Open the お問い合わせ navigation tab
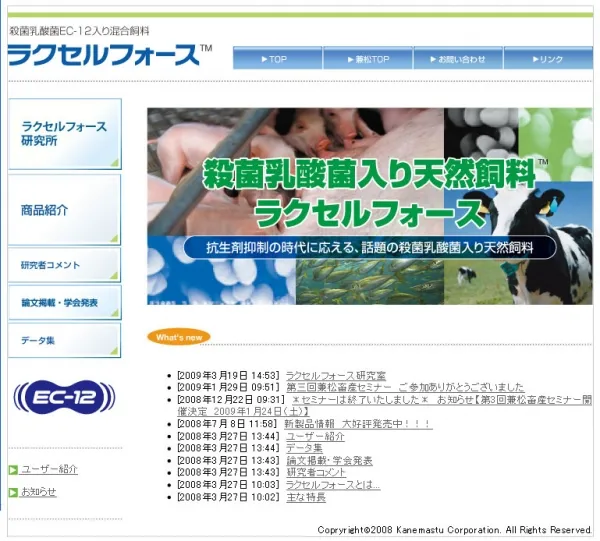 point(458,58)
